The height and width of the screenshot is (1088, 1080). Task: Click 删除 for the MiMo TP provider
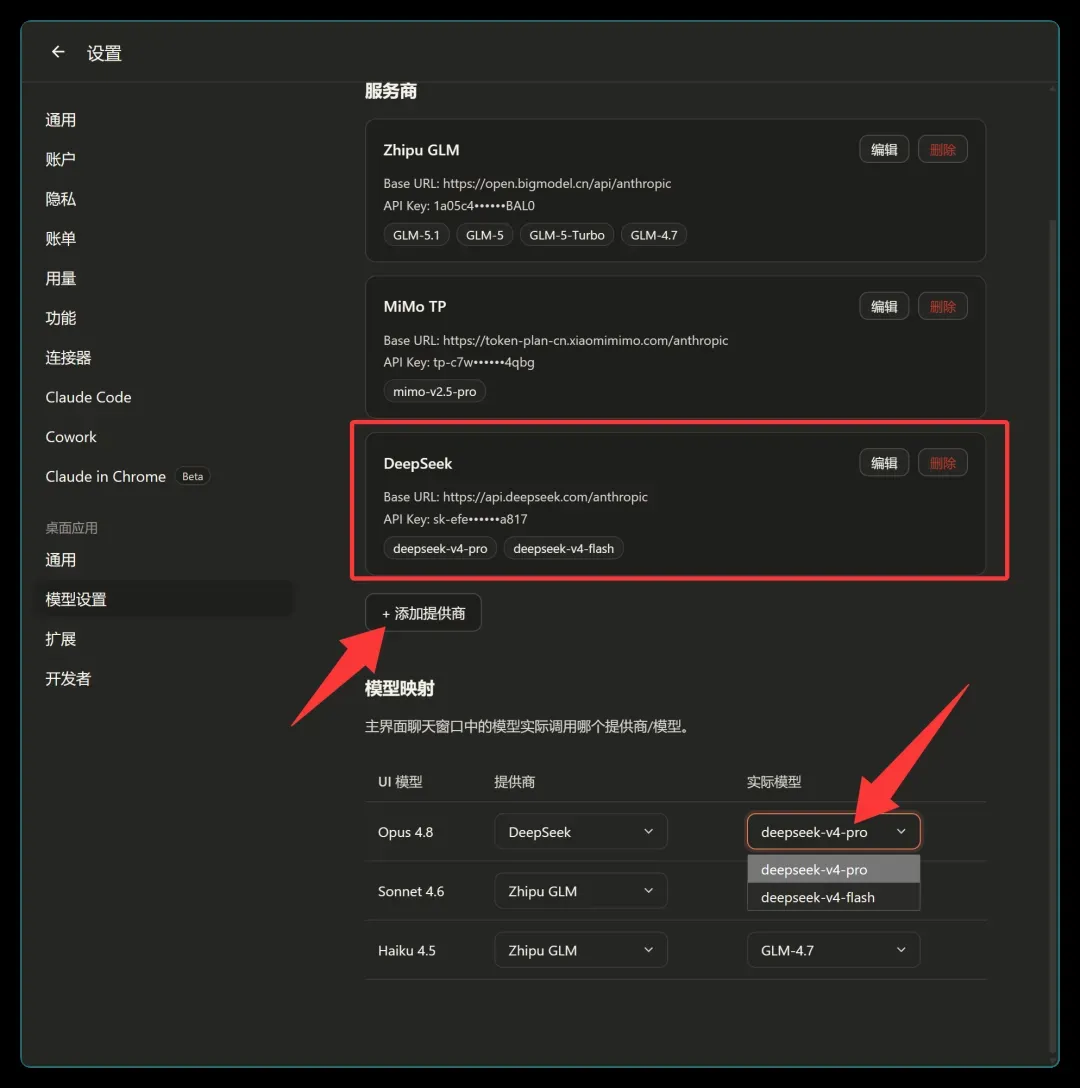(x=943, y=306)
